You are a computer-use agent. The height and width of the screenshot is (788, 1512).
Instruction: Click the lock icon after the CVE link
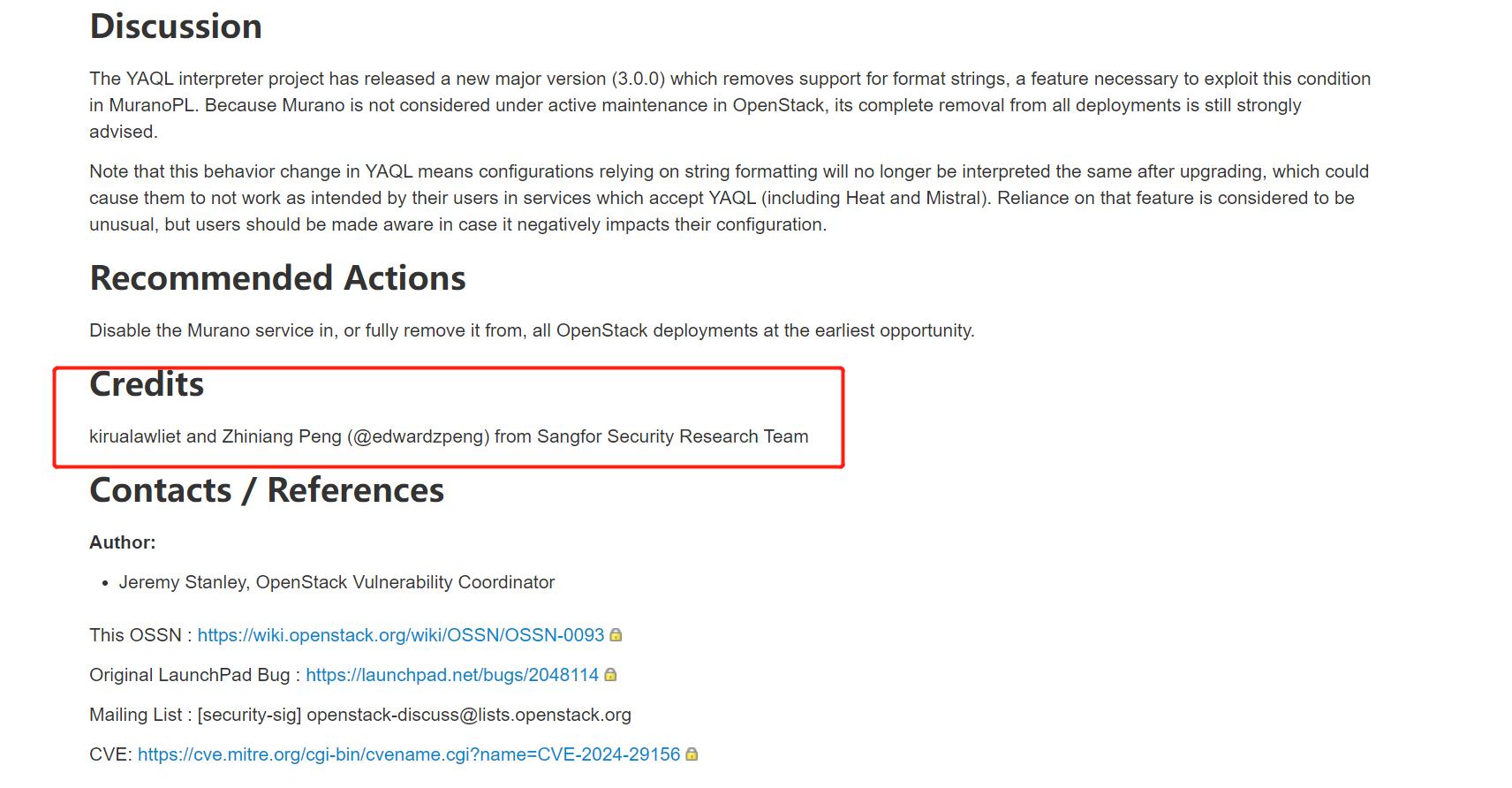coord(692,754)
